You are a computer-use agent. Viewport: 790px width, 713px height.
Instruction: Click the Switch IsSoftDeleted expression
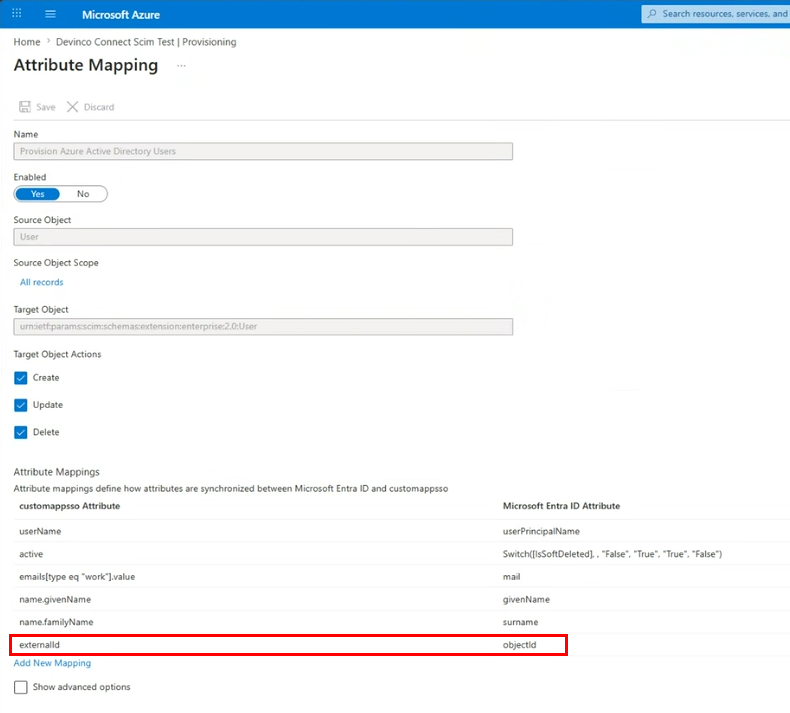(612, 554)
